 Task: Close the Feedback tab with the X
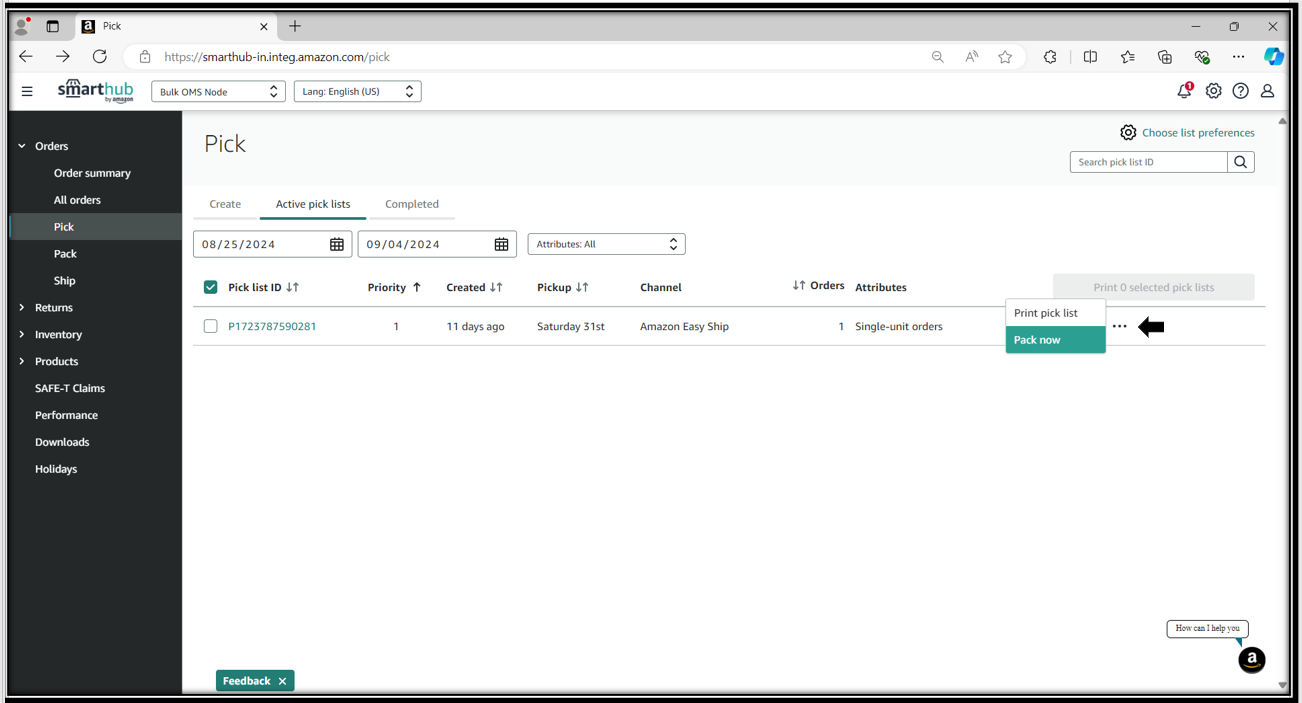[x=283, y=681]
